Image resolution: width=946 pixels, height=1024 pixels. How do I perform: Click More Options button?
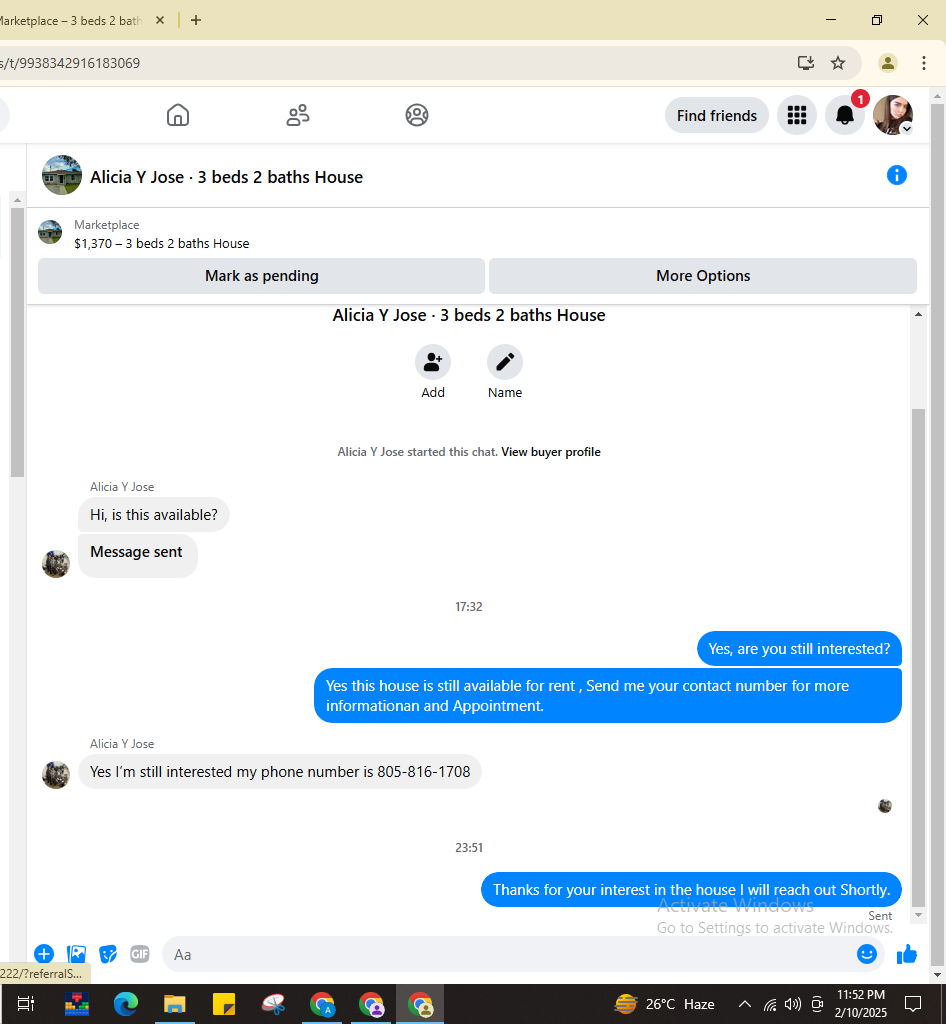pos(702,276)
